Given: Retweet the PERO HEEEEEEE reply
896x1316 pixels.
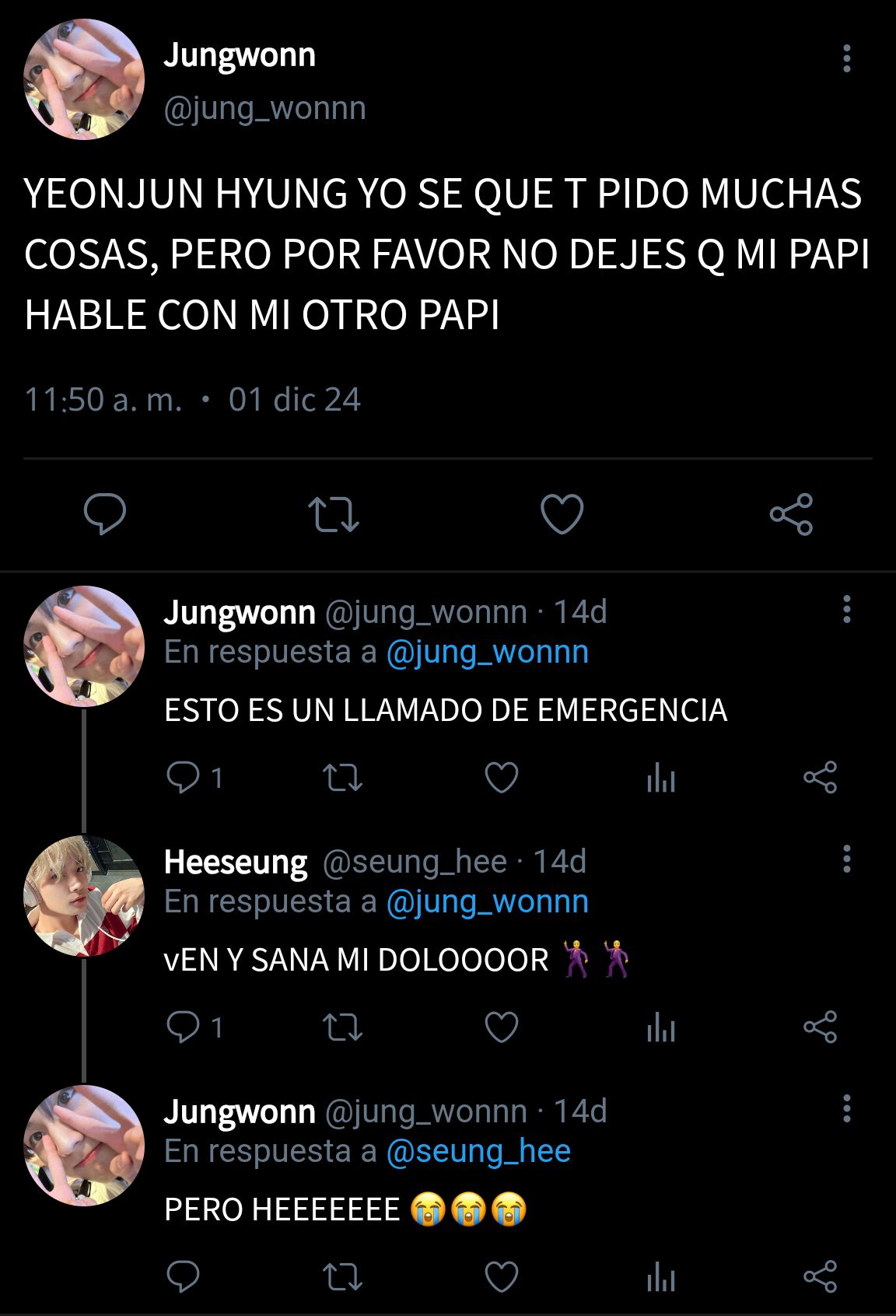Looking at the screenshot, I should coord(342,1276).
